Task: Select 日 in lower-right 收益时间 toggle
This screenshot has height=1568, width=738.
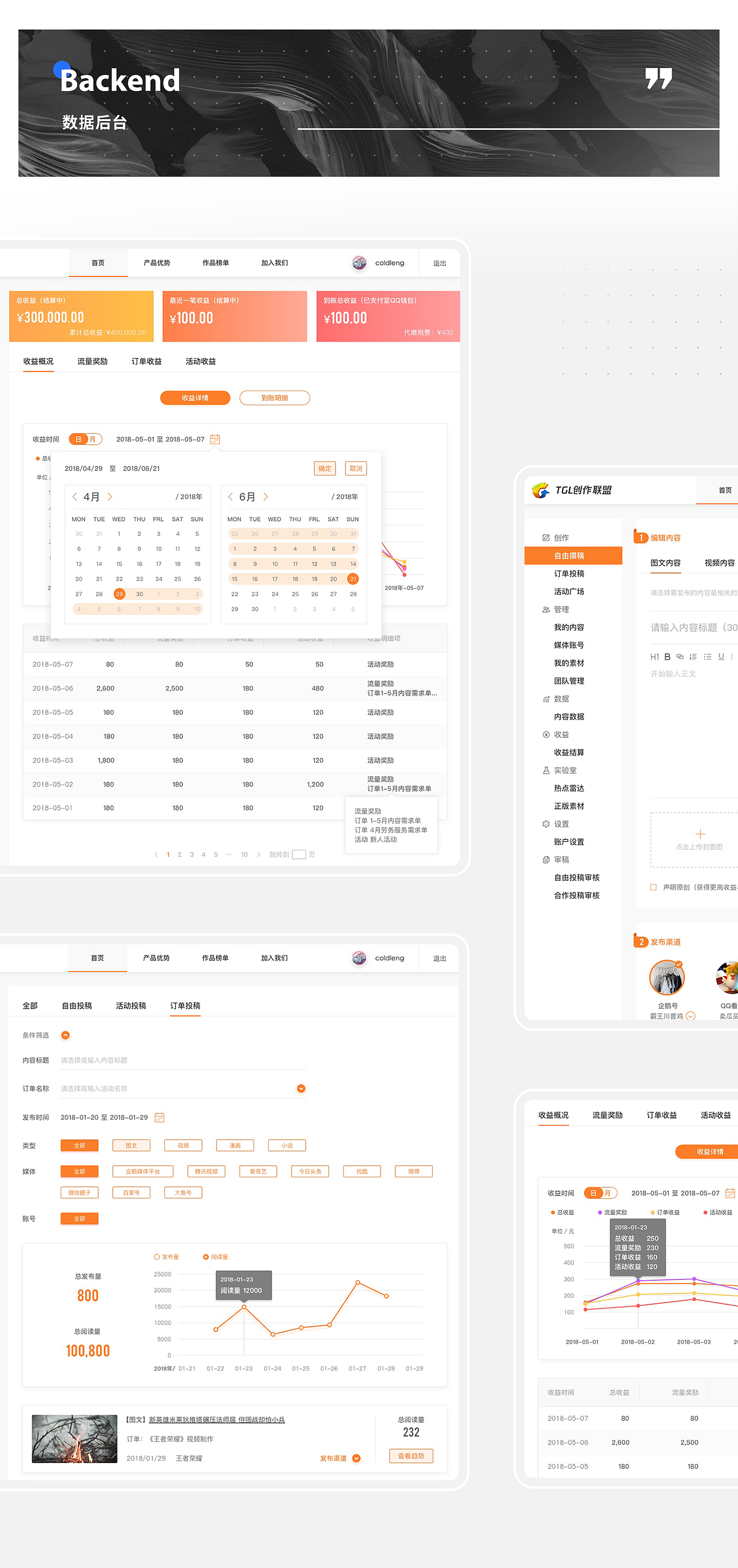Action: (x=593, y=1193)
